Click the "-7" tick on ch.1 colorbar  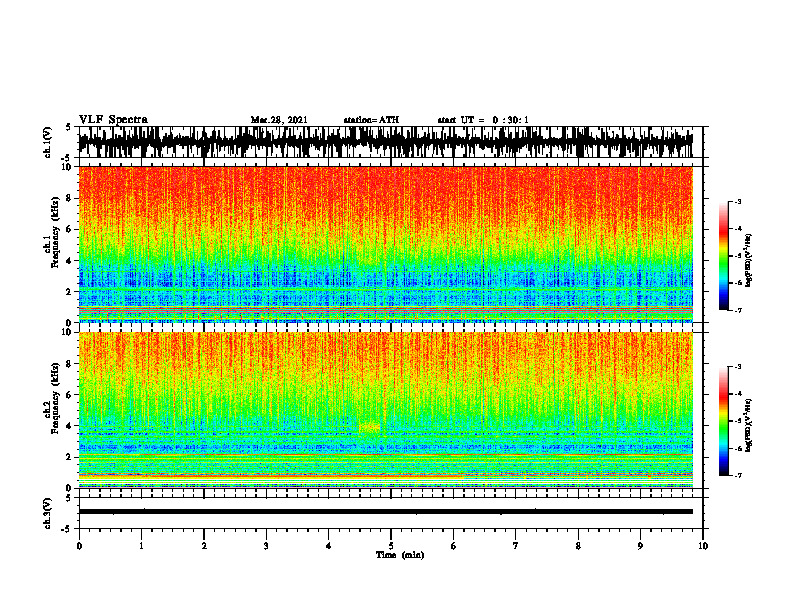(738, 310)
